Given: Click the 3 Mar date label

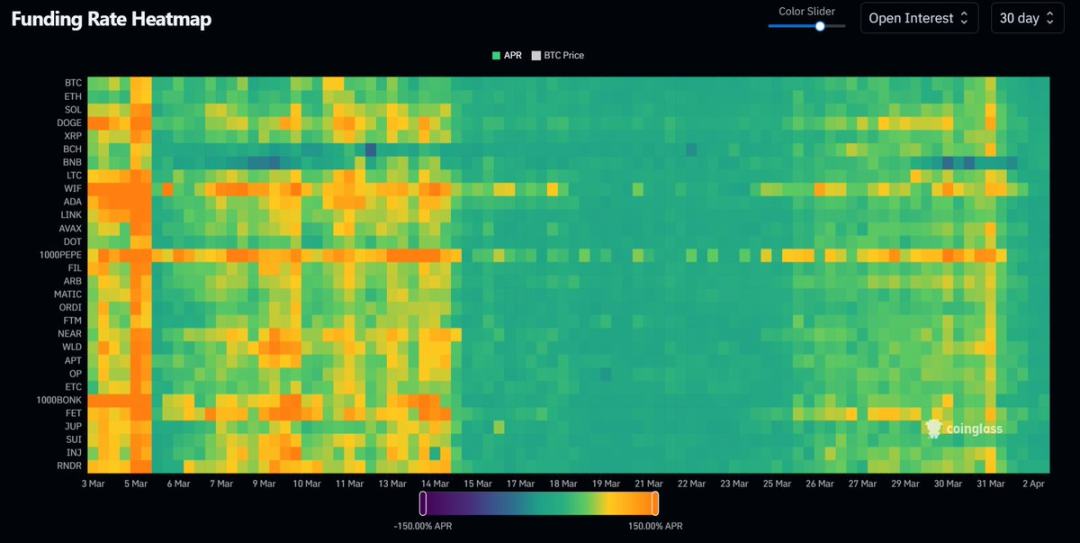Looking at the screenshot, I should click(x=93, y=484).
